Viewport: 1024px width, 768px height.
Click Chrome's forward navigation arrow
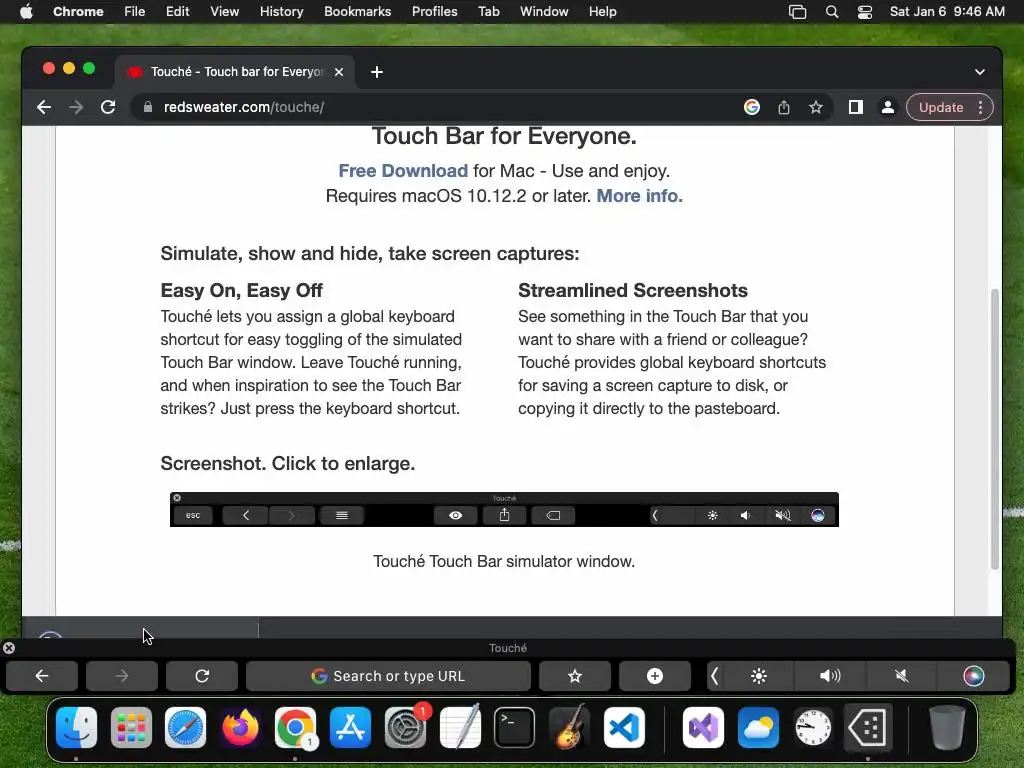point(76,107)
